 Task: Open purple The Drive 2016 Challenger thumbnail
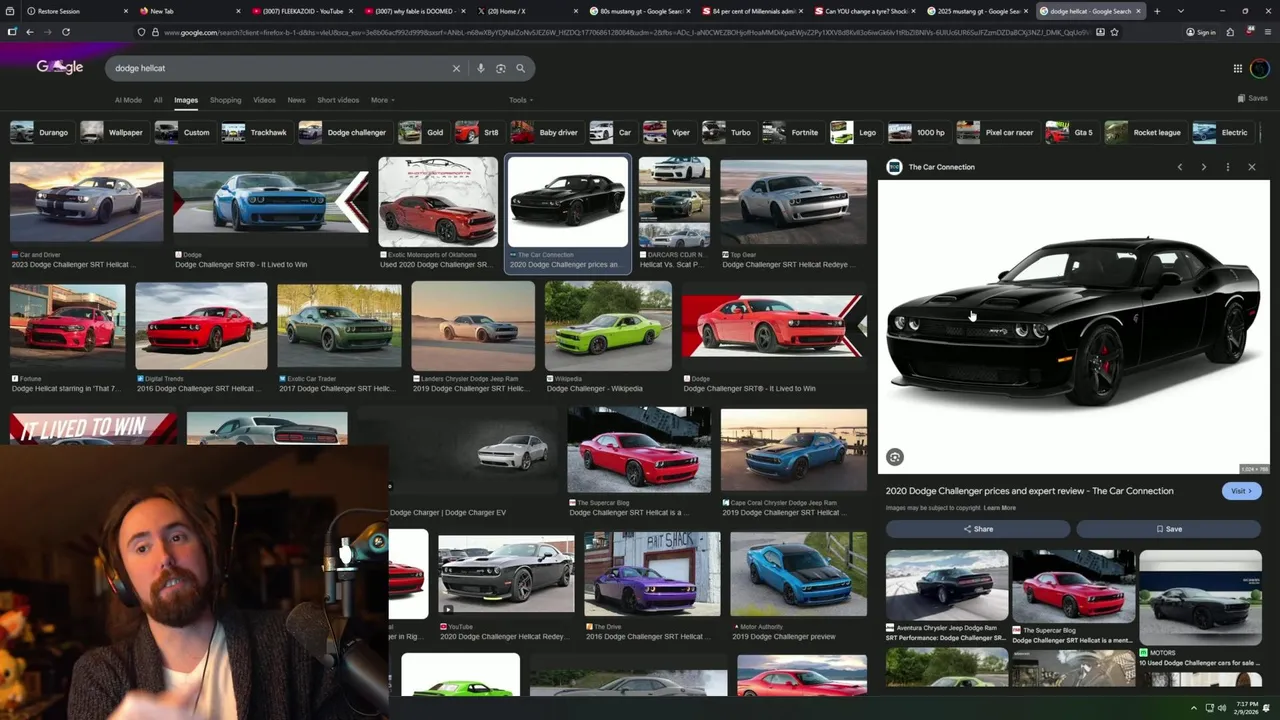click(x=652, y=573)
